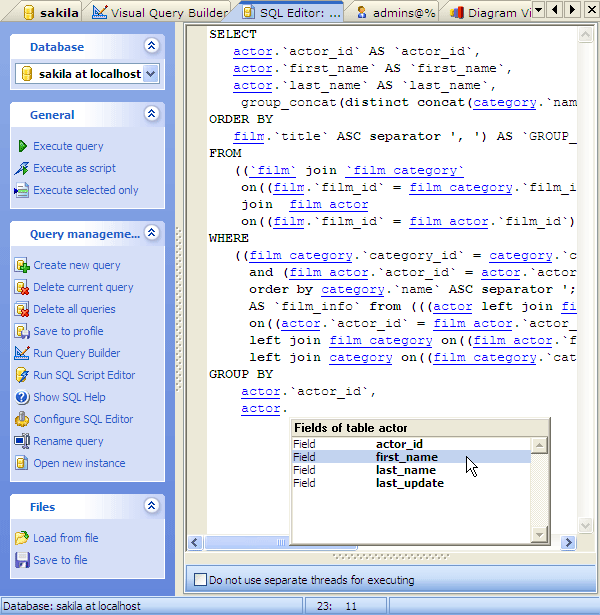The width and height of the screenshot is (600, 615).
Task: Click the SELECT keyword in the editor
Action: point(233,34)
